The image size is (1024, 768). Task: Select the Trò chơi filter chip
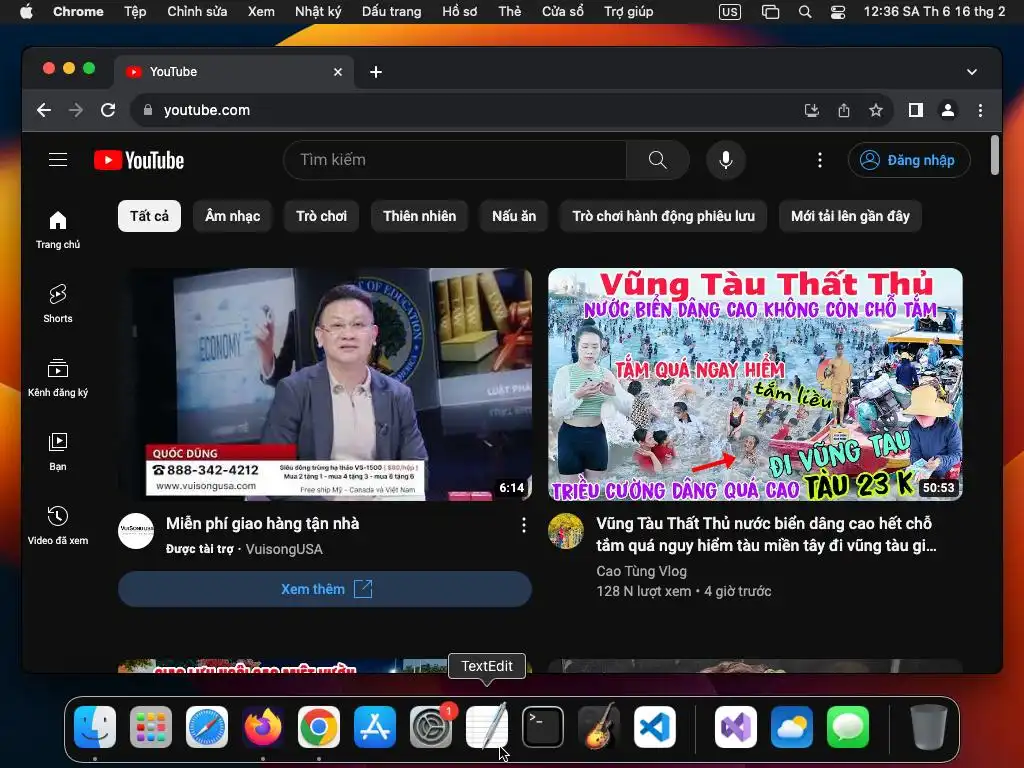[321, 216]
